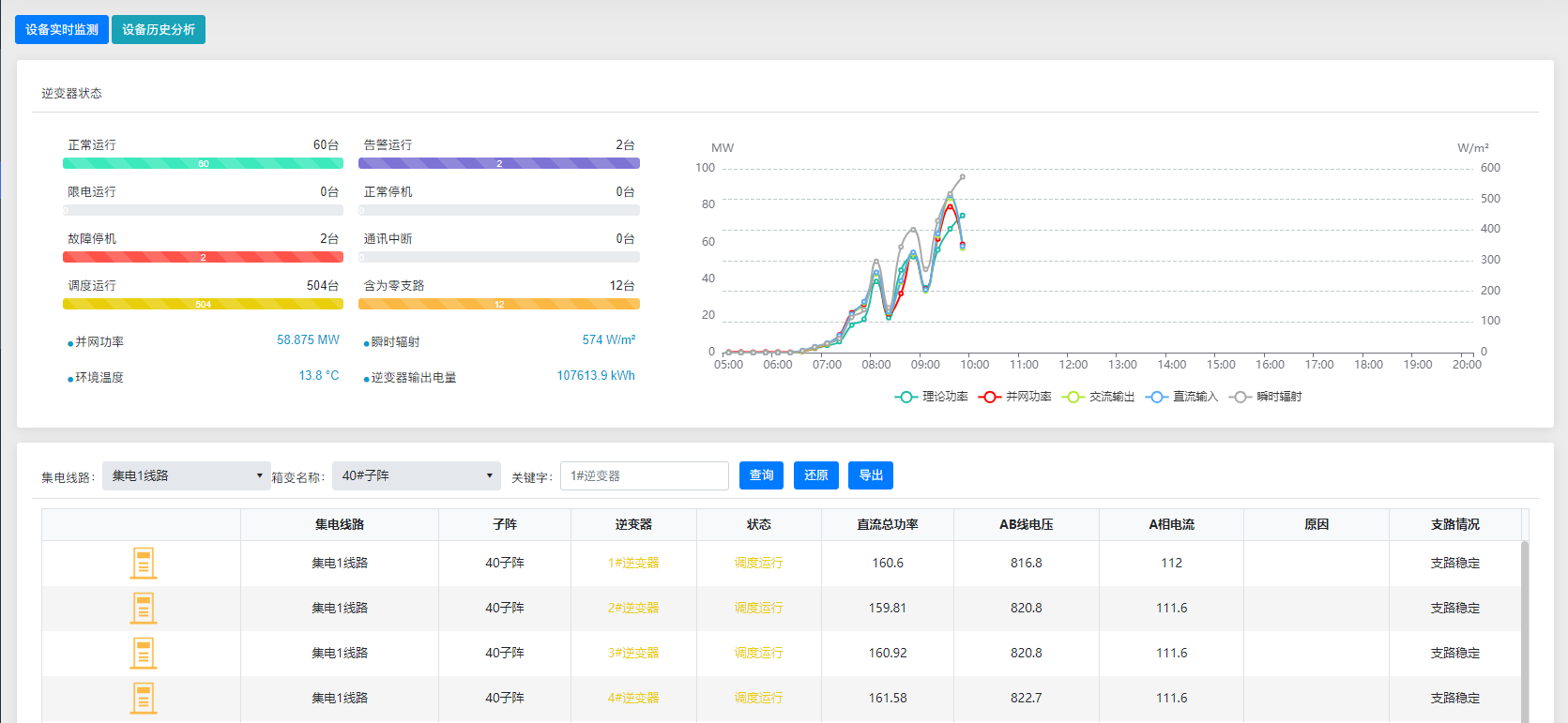Click the table's vertical scrollbar

(1525, 631)
